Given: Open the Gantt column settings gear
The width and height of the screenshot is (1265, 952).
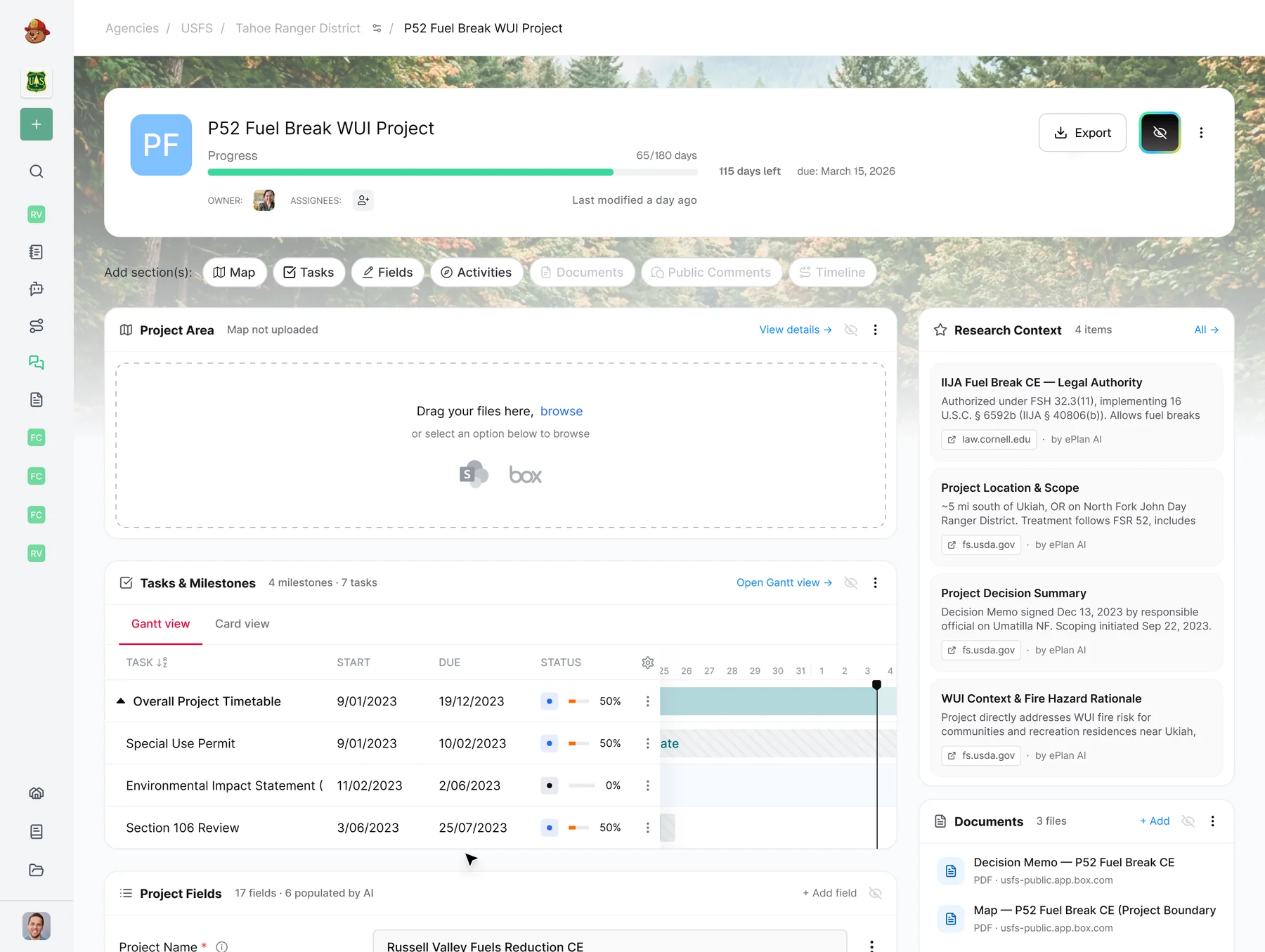Looking at the screenshot, I should (648, 663).
